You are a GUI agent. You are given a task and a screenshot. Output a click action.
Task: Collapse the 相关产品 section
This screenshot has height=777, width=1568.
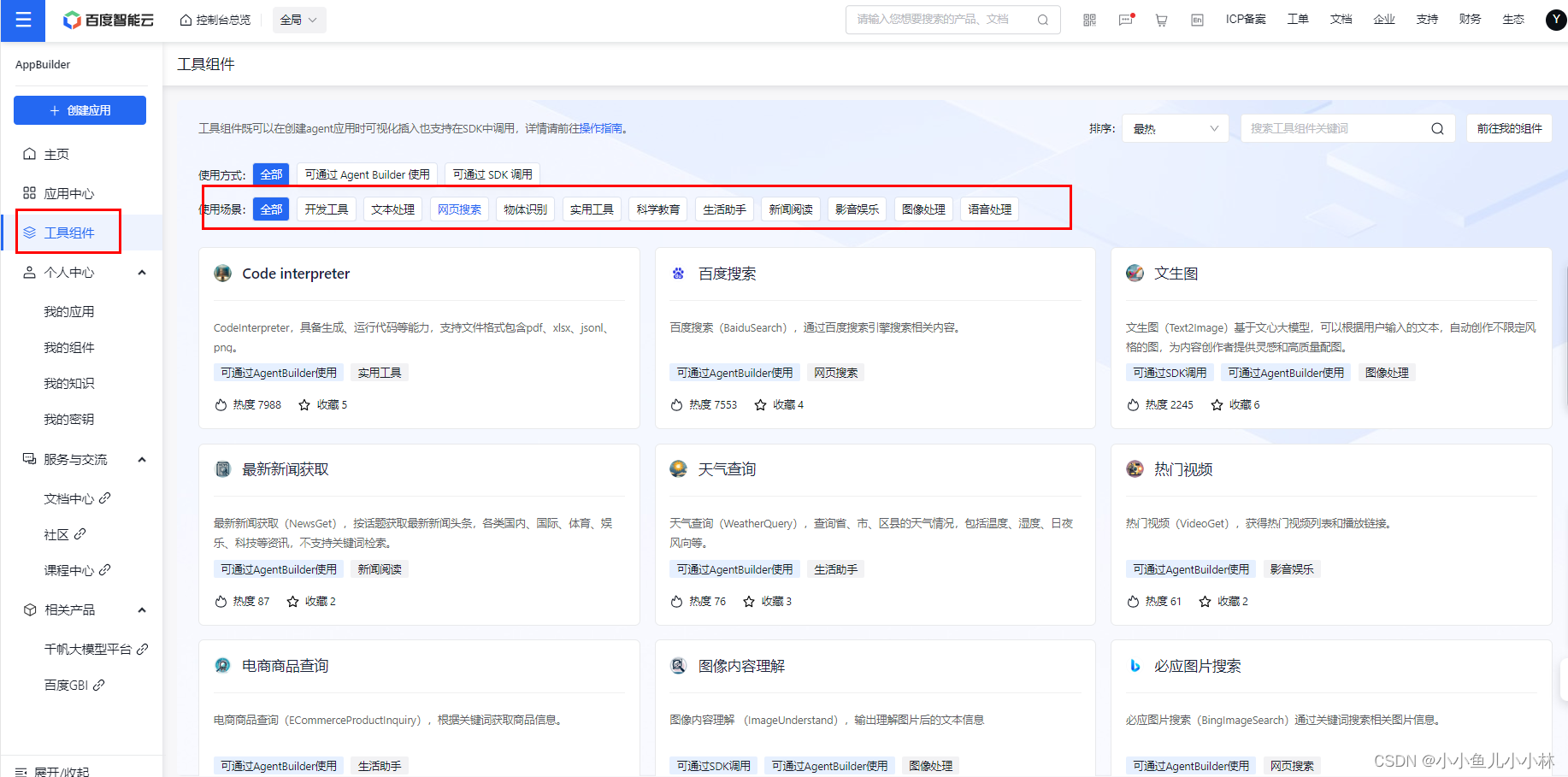[142, 610]
